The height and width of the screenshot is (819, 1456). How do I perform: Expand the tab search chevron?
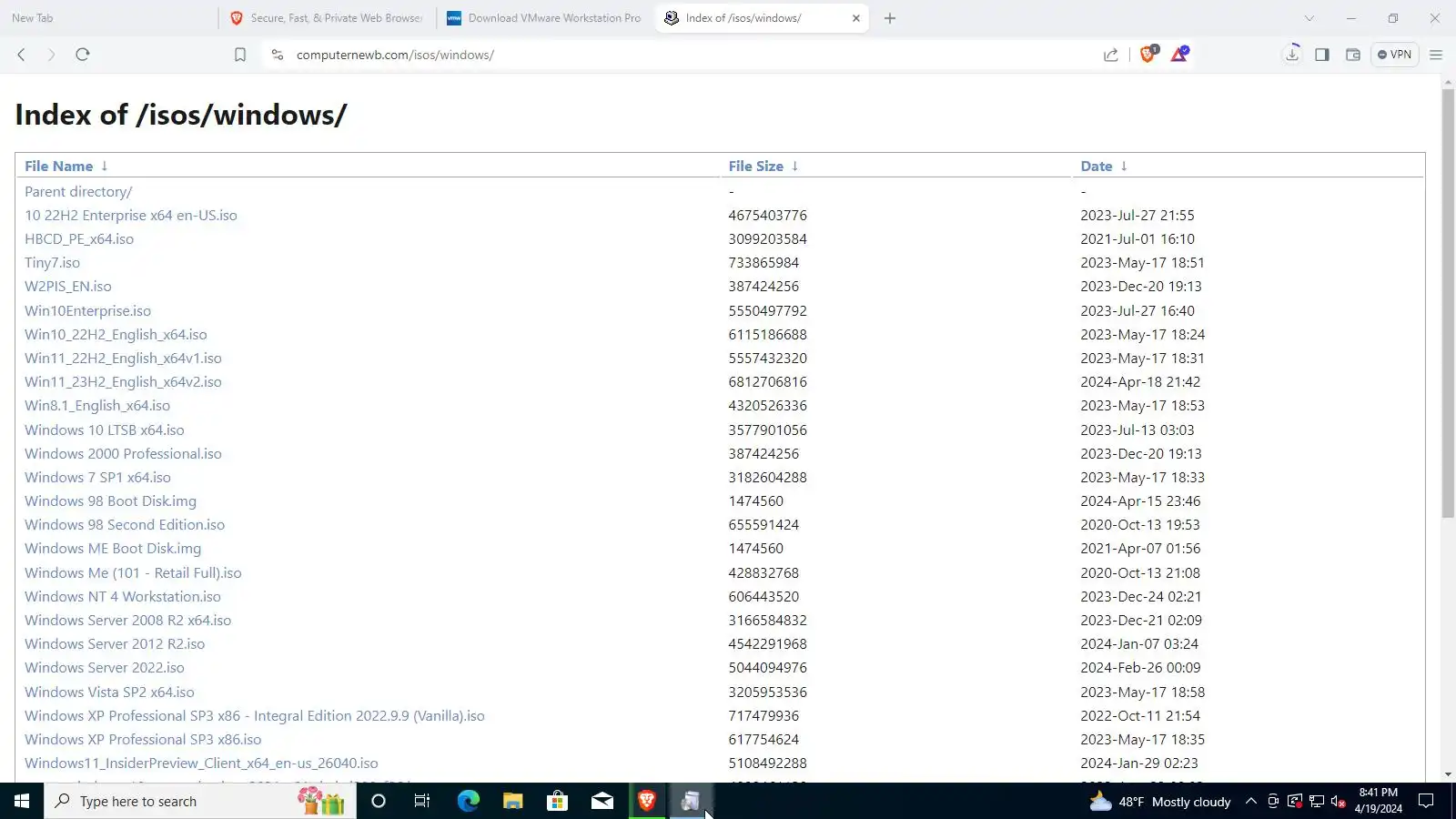pyautogui.click(x=1309, y=18)
